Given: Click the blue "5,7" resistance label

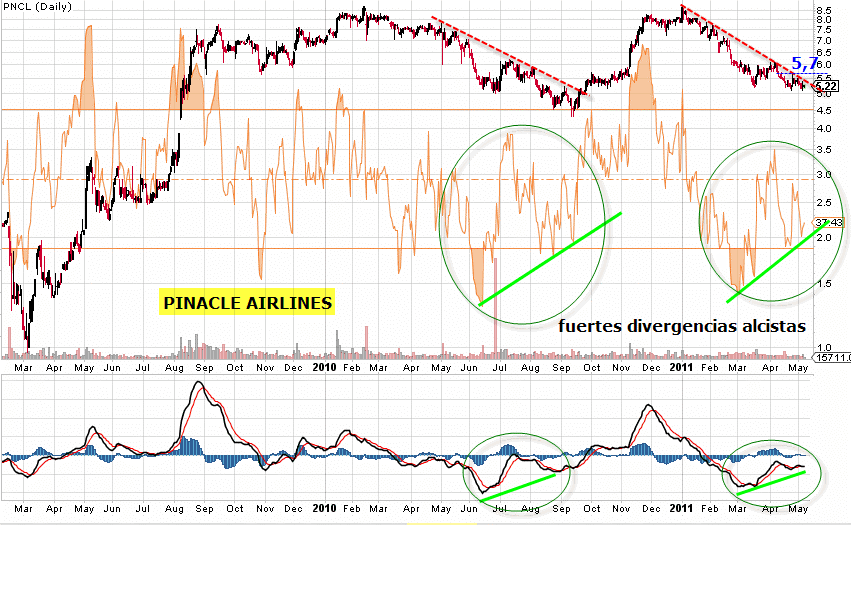Looking at the screenshot, I should [x=804, y=63].
